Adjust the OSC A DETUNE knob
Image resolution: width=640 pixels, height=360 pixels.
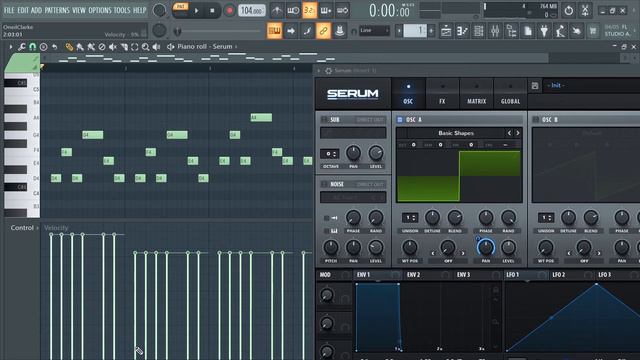click(432, 218)
